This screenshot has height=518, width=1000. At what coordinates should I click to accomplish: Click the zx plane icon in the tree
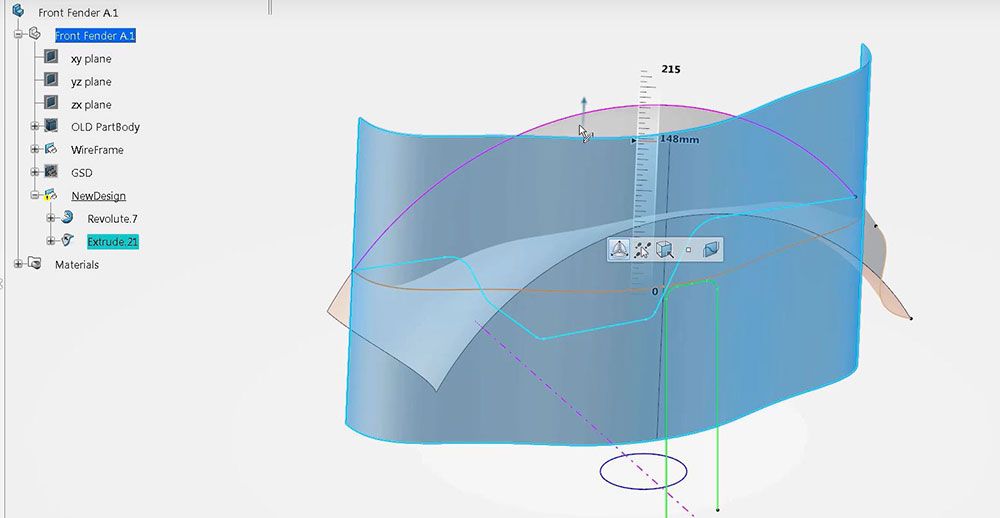[51, 102]
